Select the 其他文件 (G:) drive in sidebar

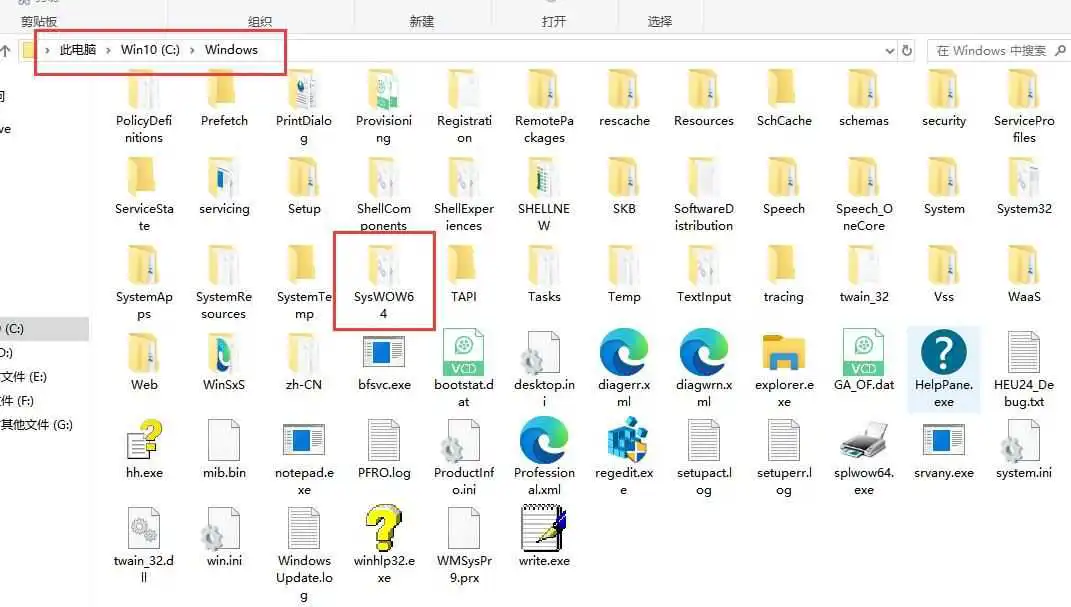click(36, 425)
